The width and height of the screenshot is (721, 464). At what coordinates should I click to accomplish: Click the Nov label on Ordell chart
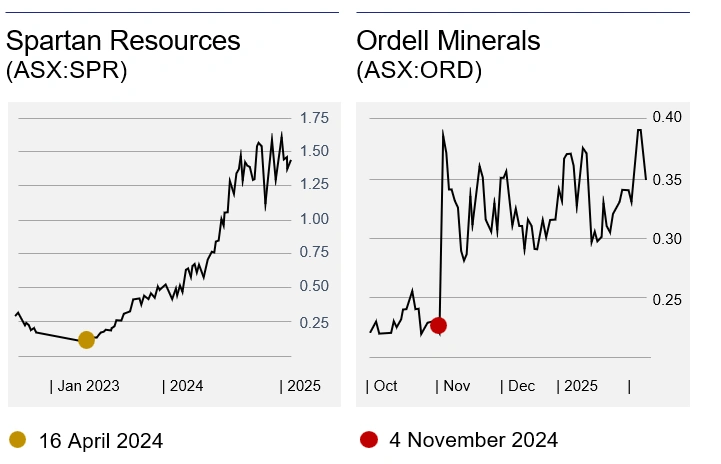tap(454, 385)
